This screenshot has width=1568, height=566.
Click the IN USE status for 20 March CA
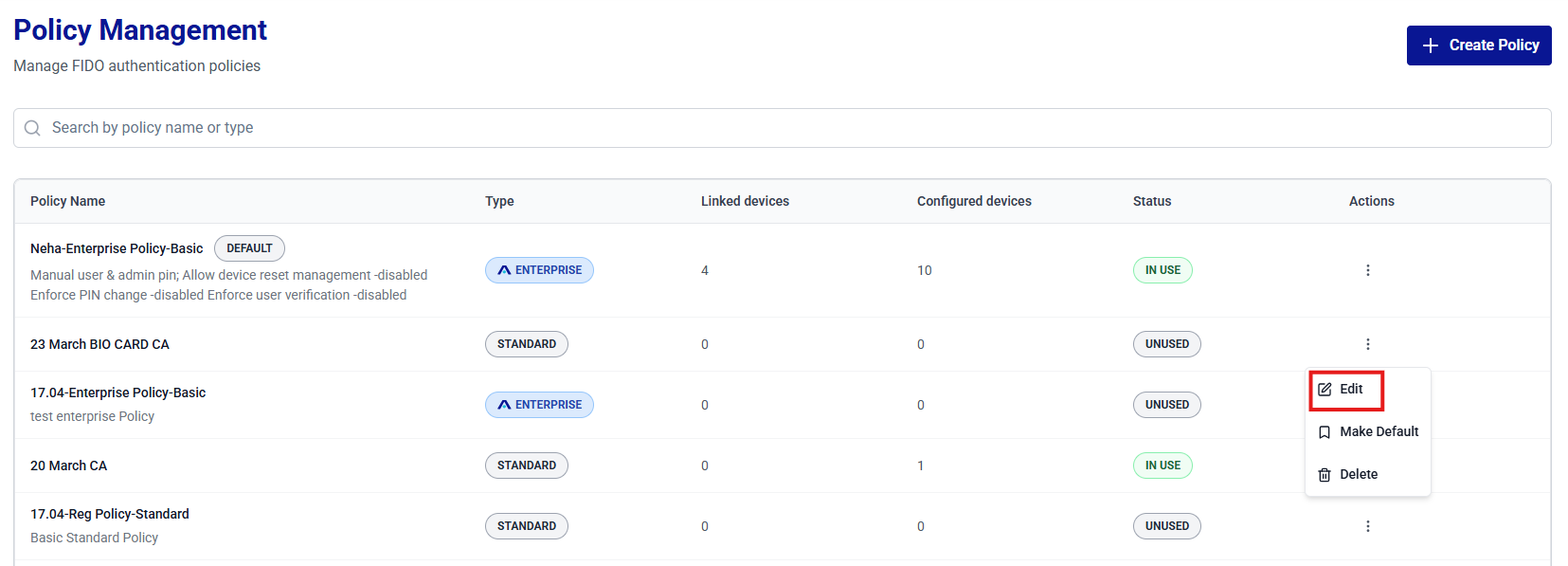[x=1162, y=466]
